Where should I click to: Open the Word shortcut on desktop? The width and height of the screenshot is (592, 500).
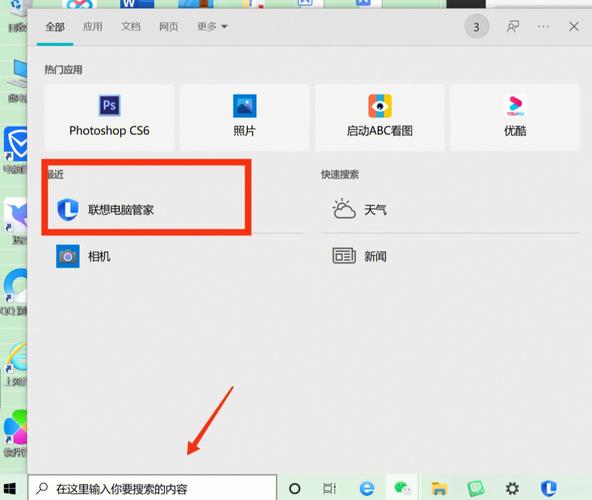tap(137, 4)
